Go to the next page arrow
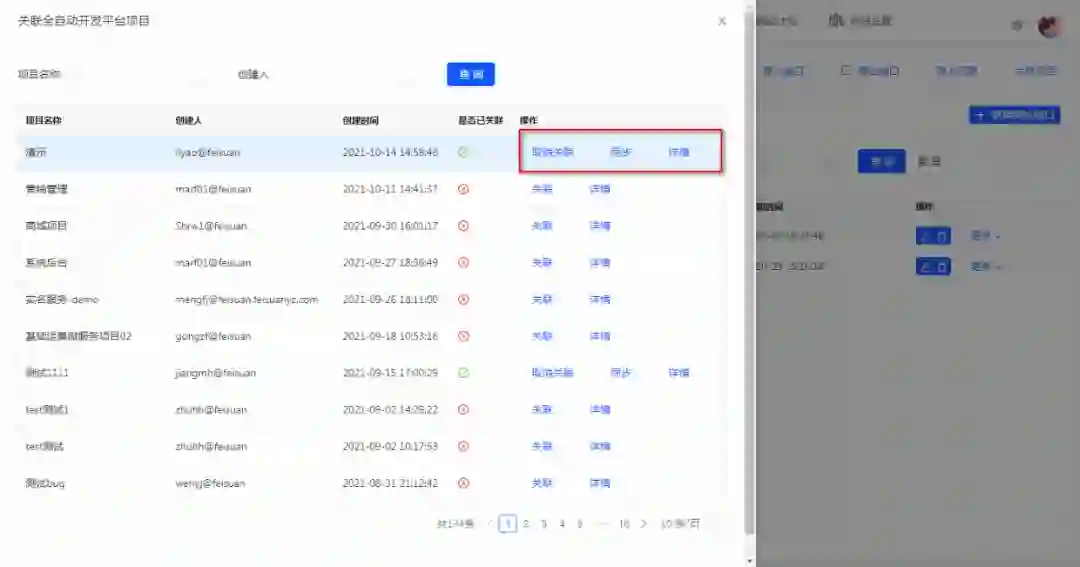Screen dimensions: 1080x567 [x=644, y=524]
